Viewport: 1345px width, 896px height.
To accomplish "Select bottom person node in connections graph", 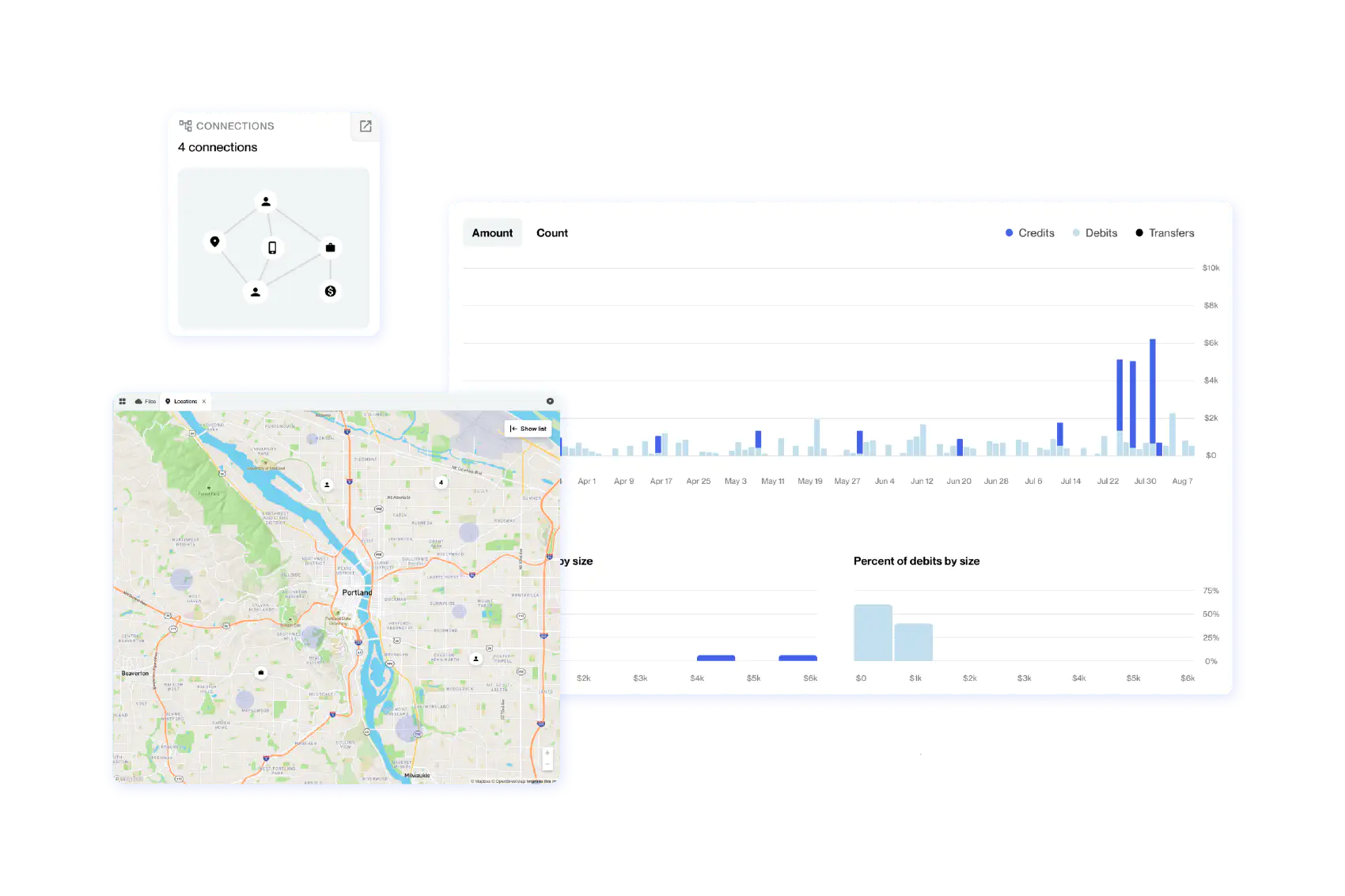I will click(255, 292).
